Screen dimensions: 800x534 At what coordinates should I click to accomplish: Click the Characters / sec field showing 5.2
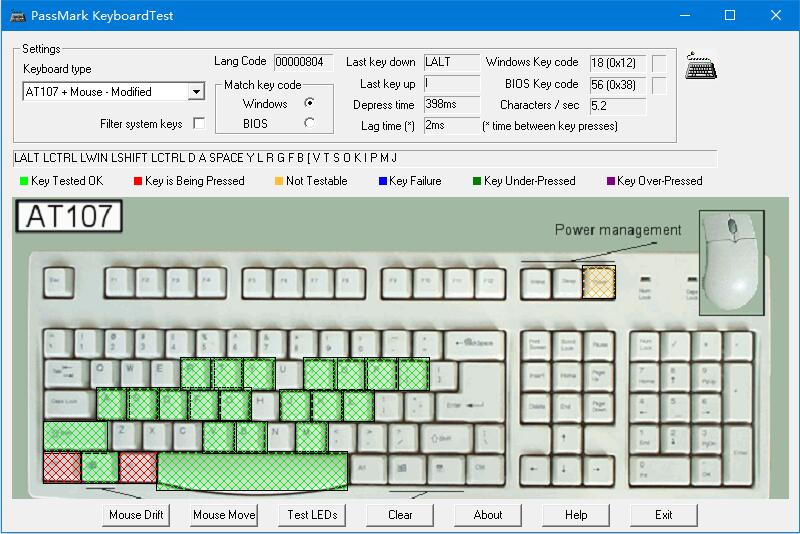pyautogui.click(x=617, y=106)
